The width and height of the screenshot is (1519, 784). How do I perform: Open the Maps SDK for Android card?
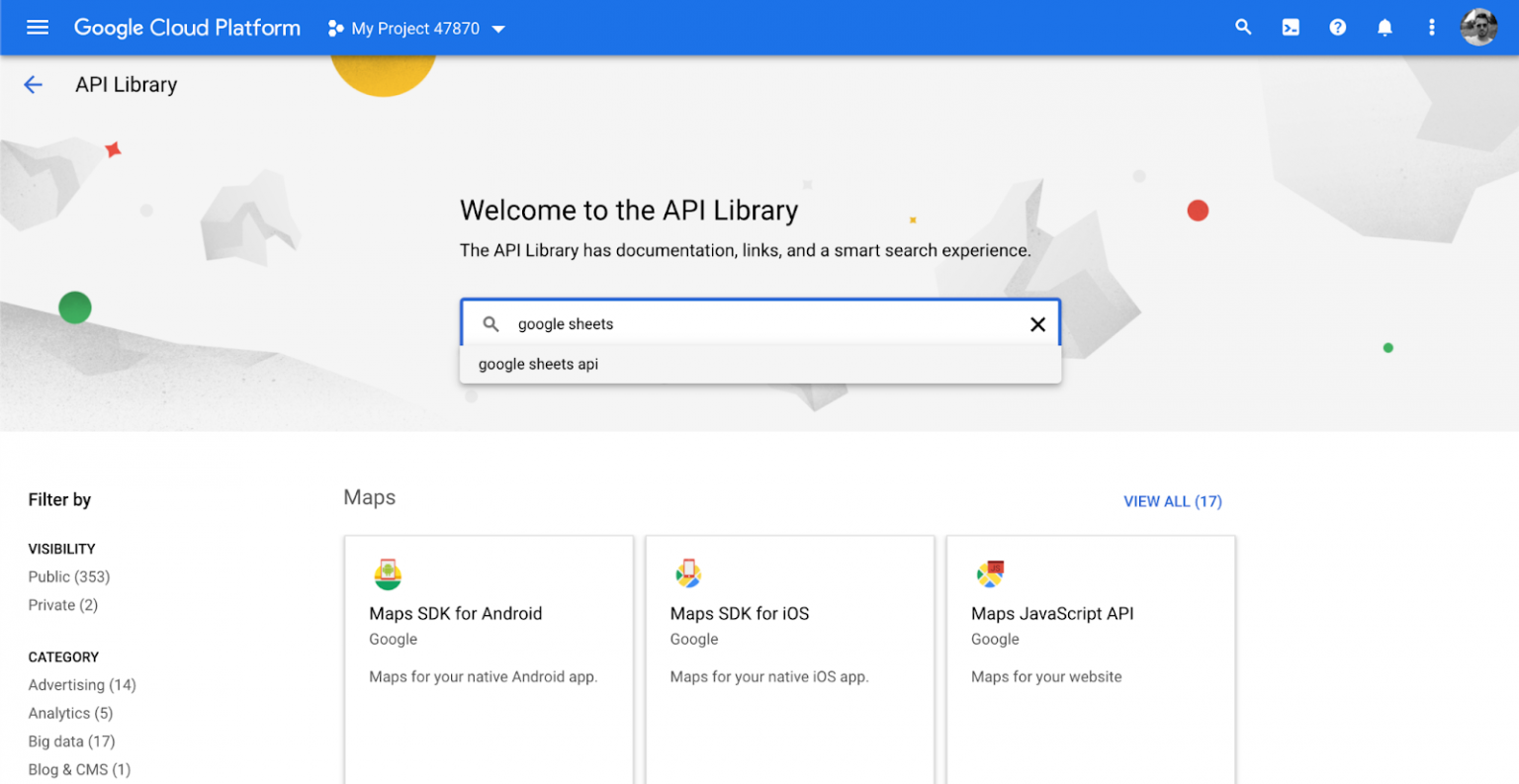pos(489,659)
